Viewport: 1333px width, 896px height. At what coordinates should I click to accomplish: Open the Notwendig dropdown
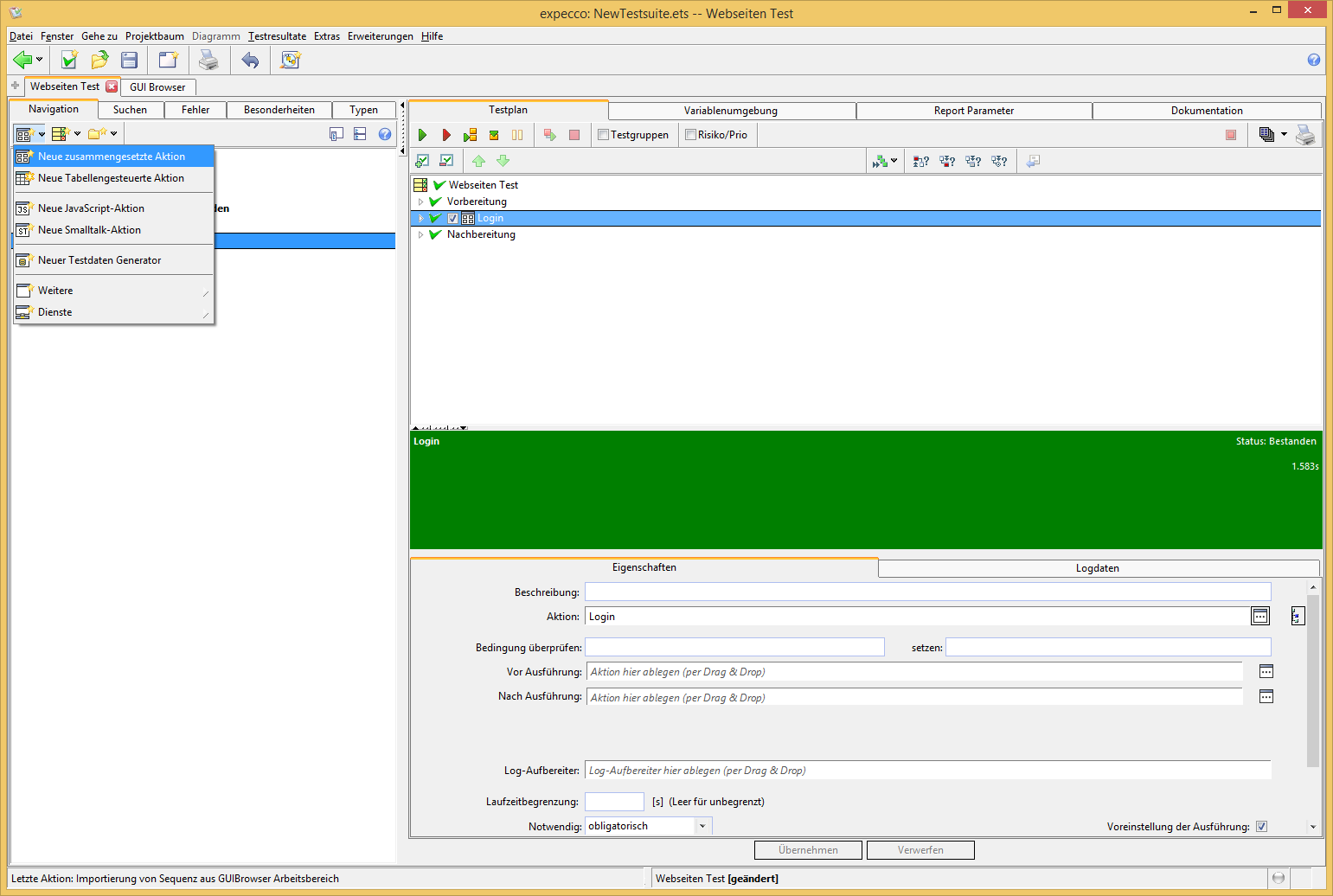tap(702, 826)
